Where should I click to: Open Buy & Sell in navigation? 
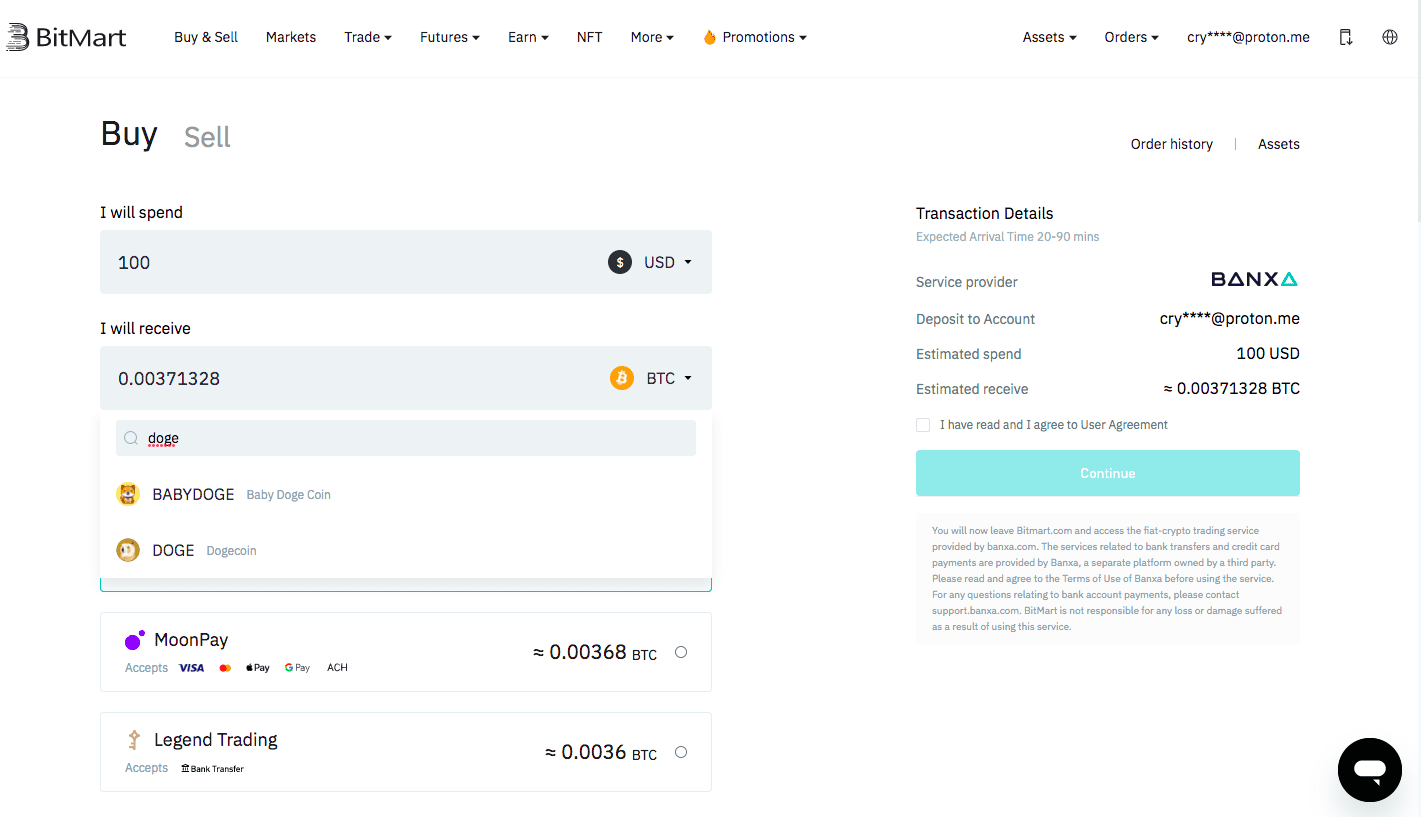click(206, 37)
